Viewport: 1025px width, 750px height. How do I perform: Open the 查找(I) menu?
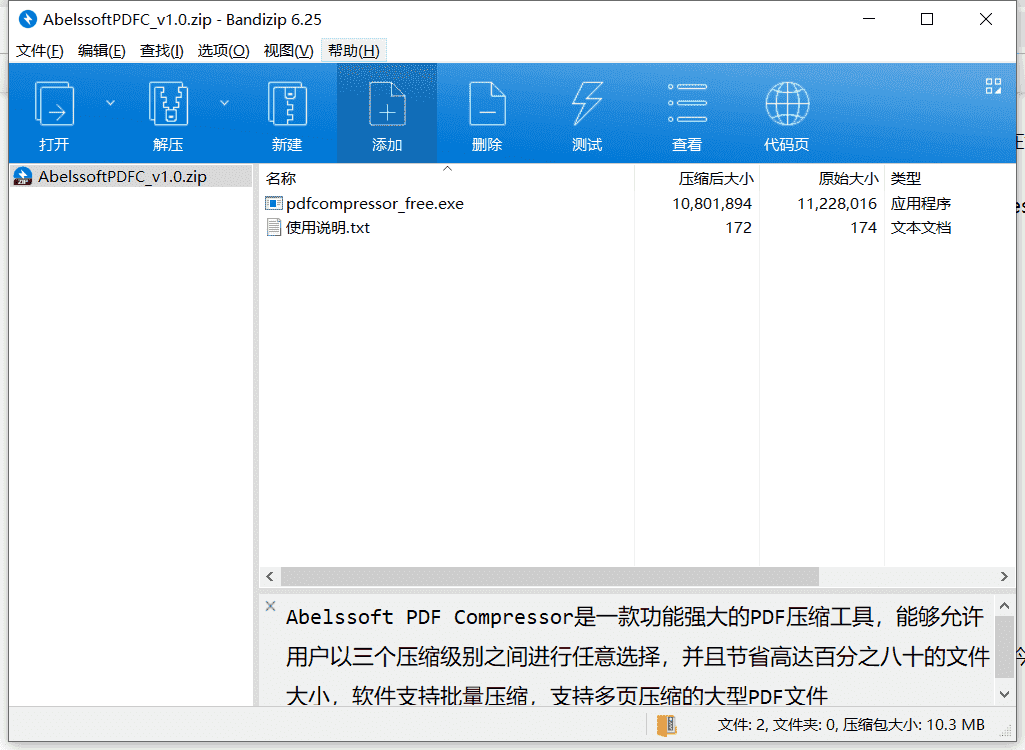(x=161, y=50)
